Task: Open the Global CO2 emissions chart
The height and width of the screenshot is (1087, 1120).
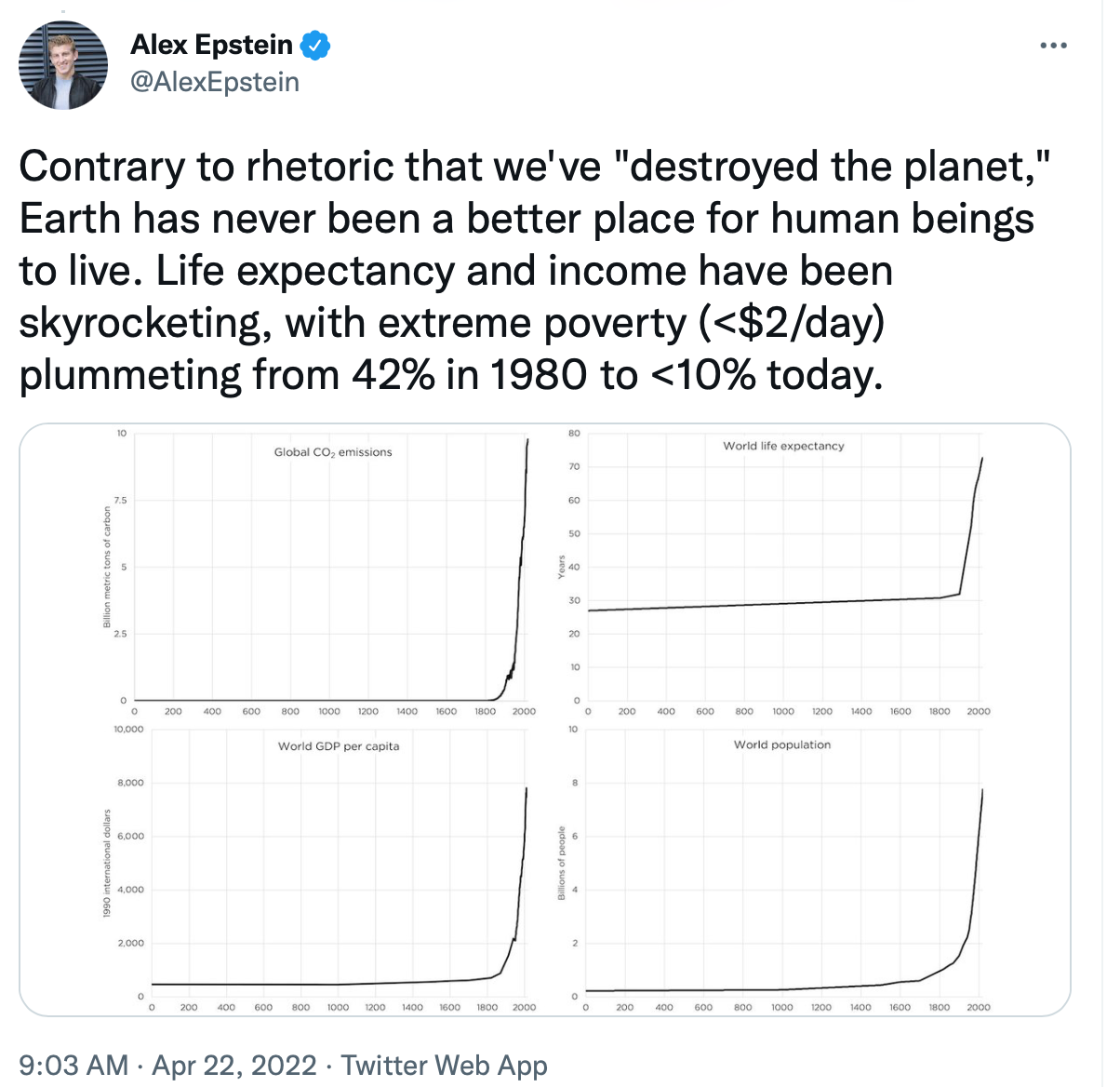Action: (x=326, y=577)
